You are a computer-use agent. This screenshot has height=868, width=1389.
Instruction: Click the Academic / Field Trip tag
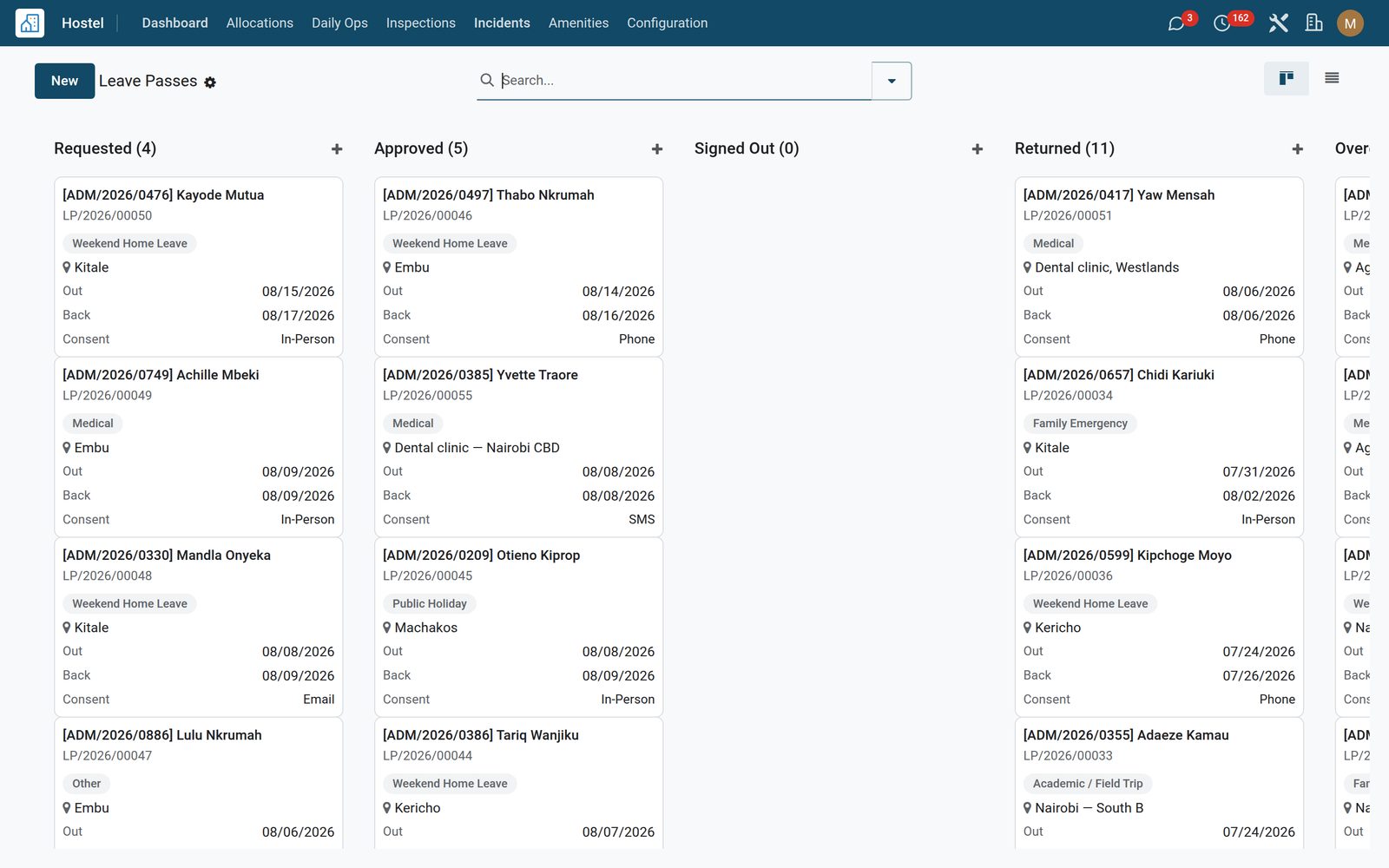click(1088, 783)
